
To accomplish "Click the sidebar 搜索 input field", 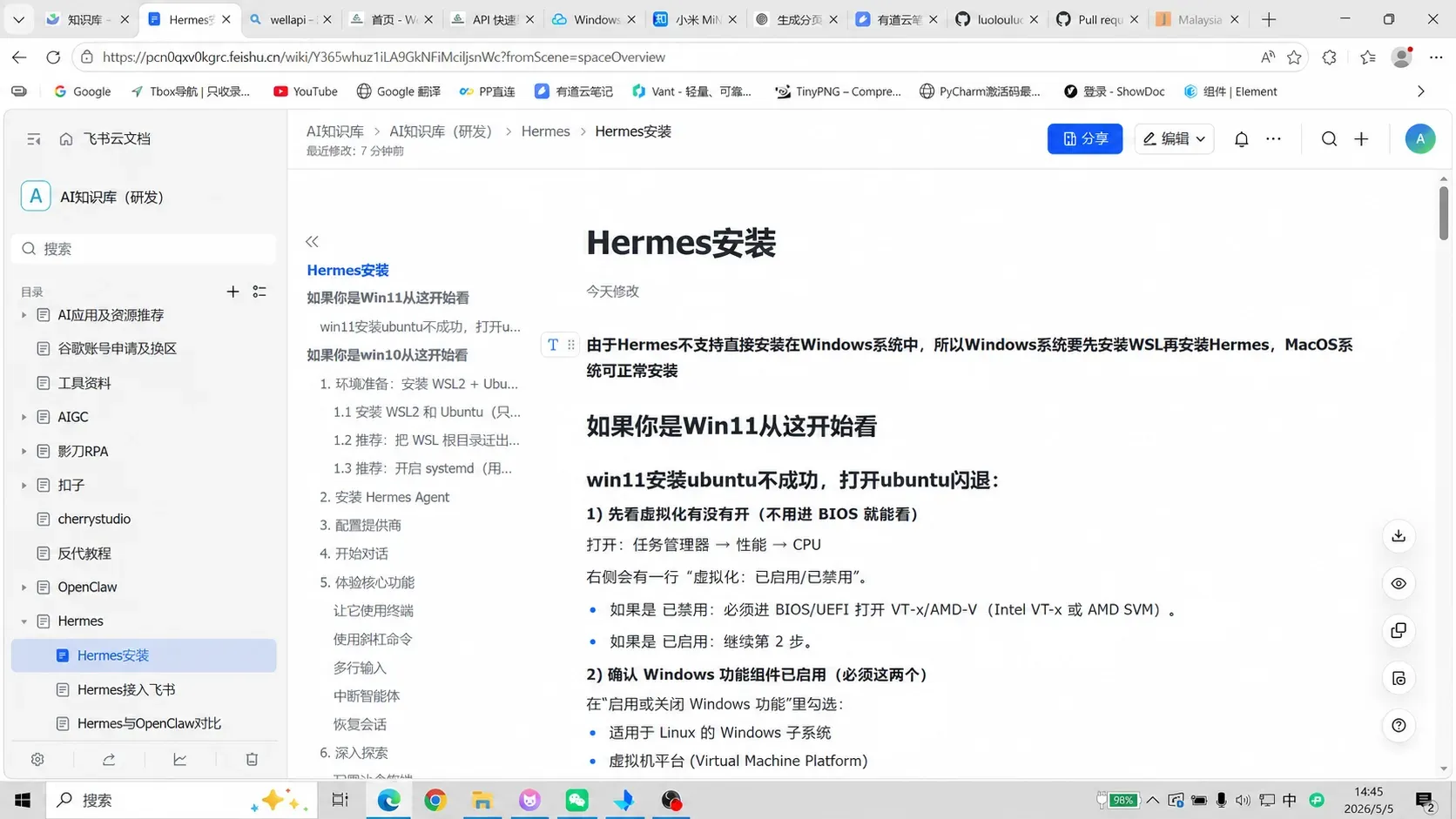I will [144, 249].
